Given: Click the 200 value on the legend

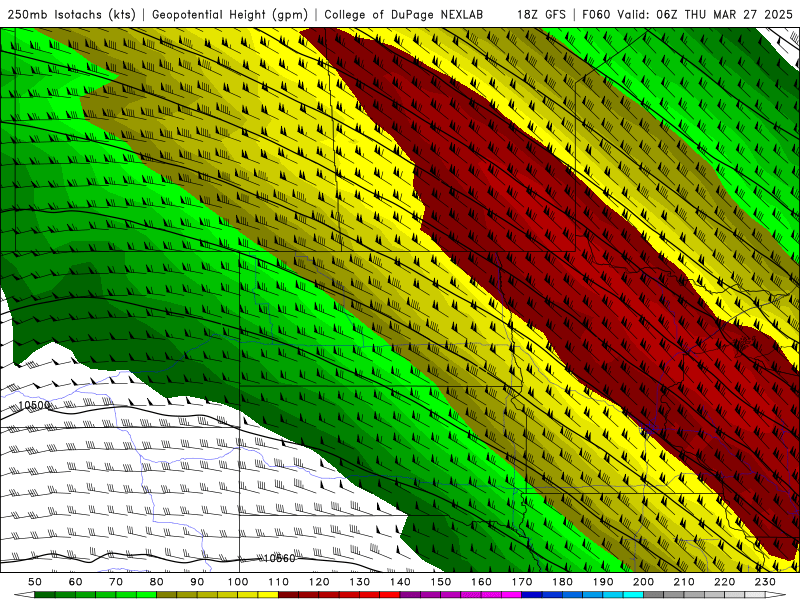Looking at the screenshot, I should 643,582.
